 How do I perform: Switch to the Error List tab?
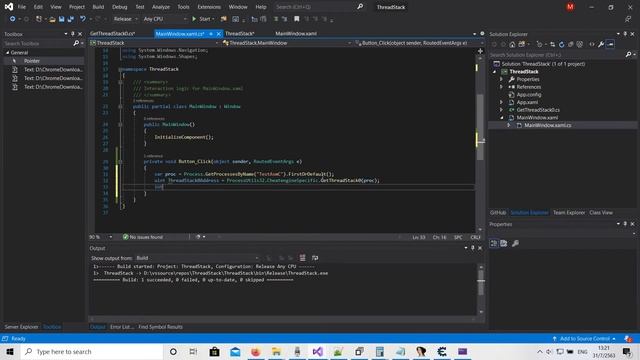point(122,327)
